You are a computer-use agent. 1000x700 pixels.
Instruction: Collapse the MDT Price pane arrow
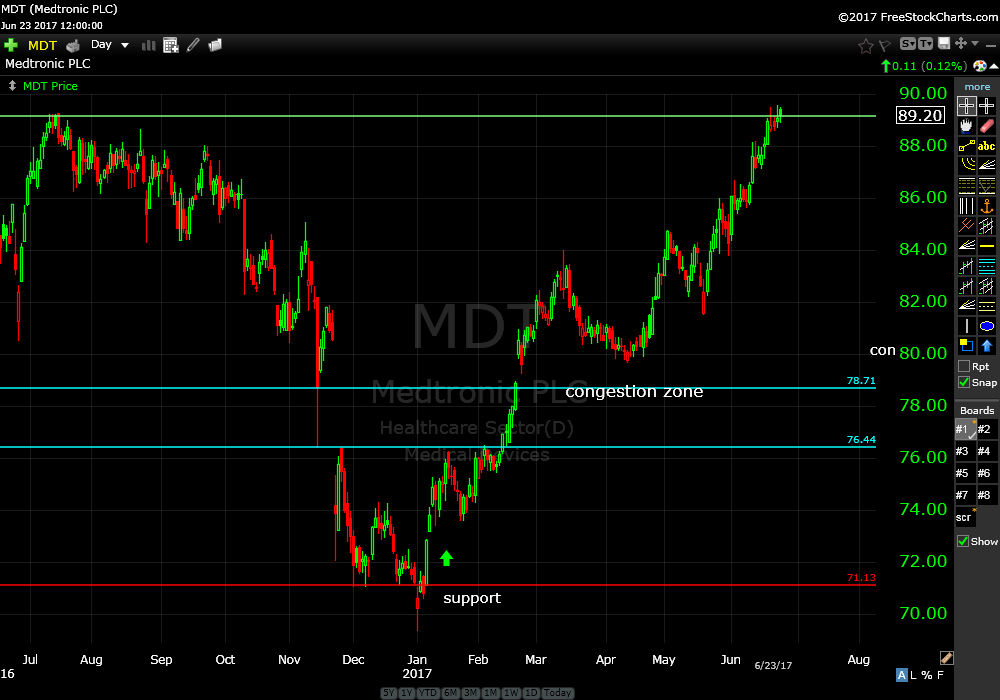click(11, 86)
